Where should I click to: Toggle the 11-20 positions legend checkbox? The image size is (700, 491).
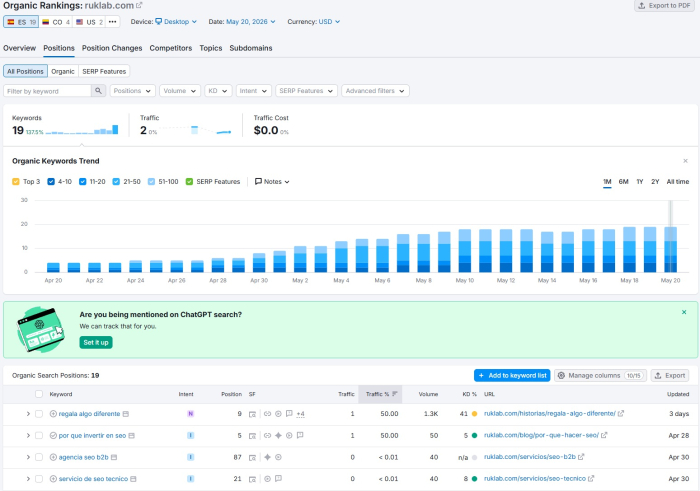(x=83, y=182)
